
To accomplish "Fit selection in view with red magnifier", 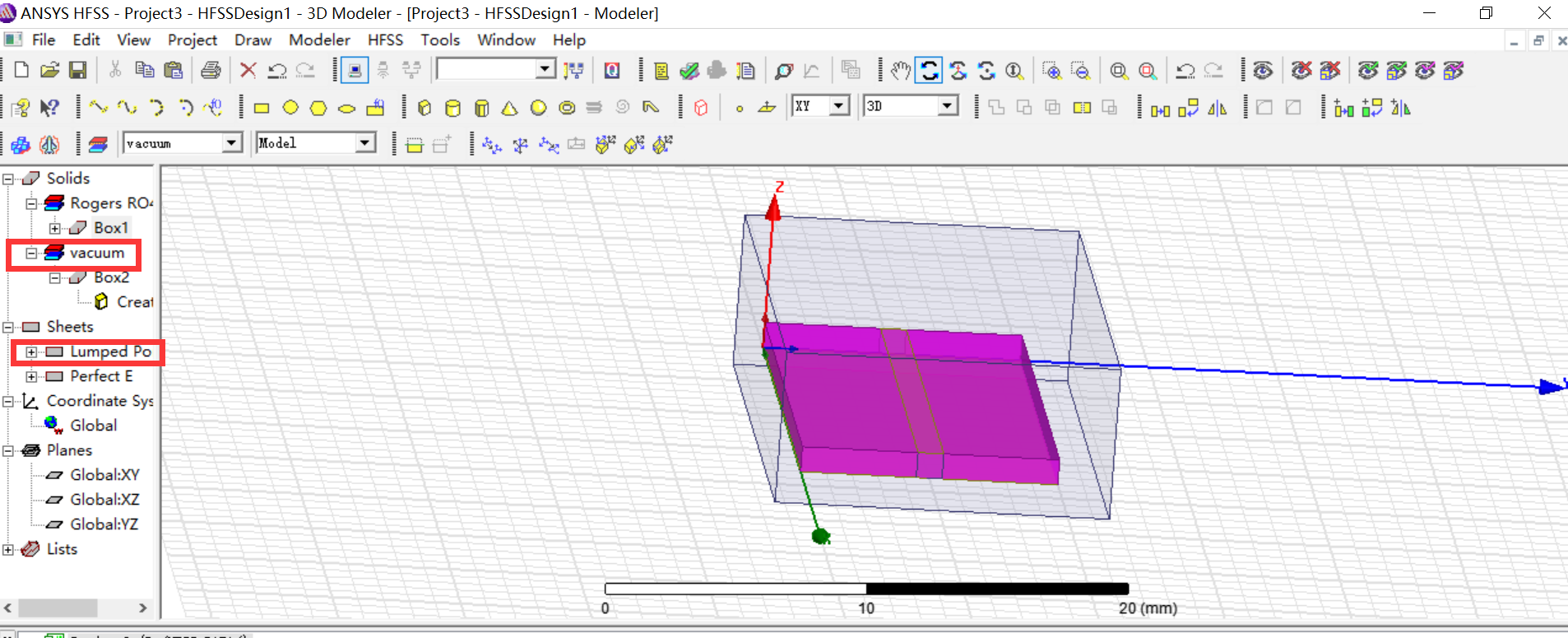I will 1148,71.
